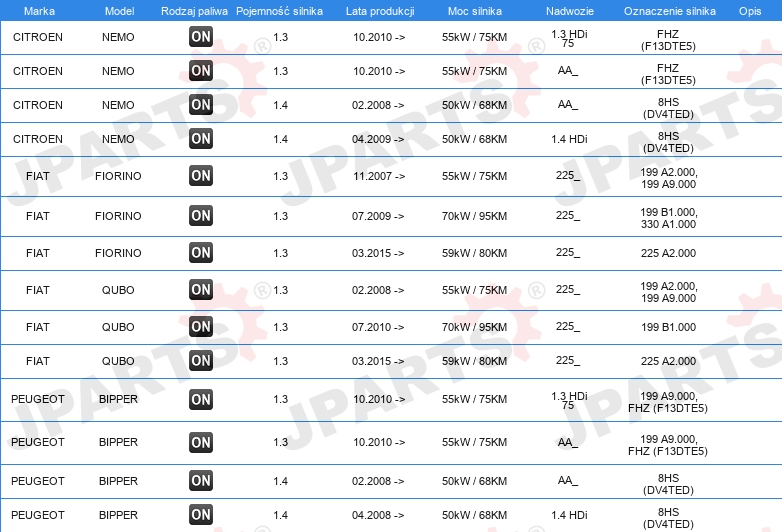Click the 1.3 HDi 75 body cell in the Peugeot row
Viewport: 782px width, 532px height.
(x=569, y=400)
